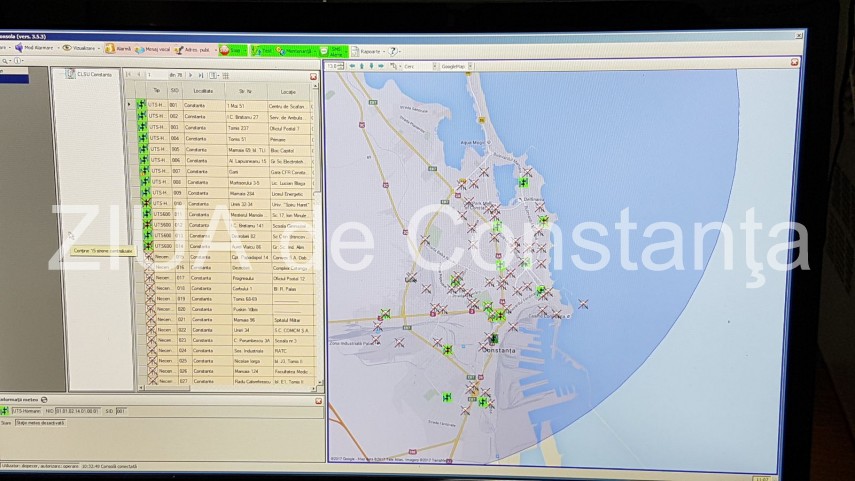Click the Alarmă toolbar button
The image size is (855, 481).
(x=118, y=48)
